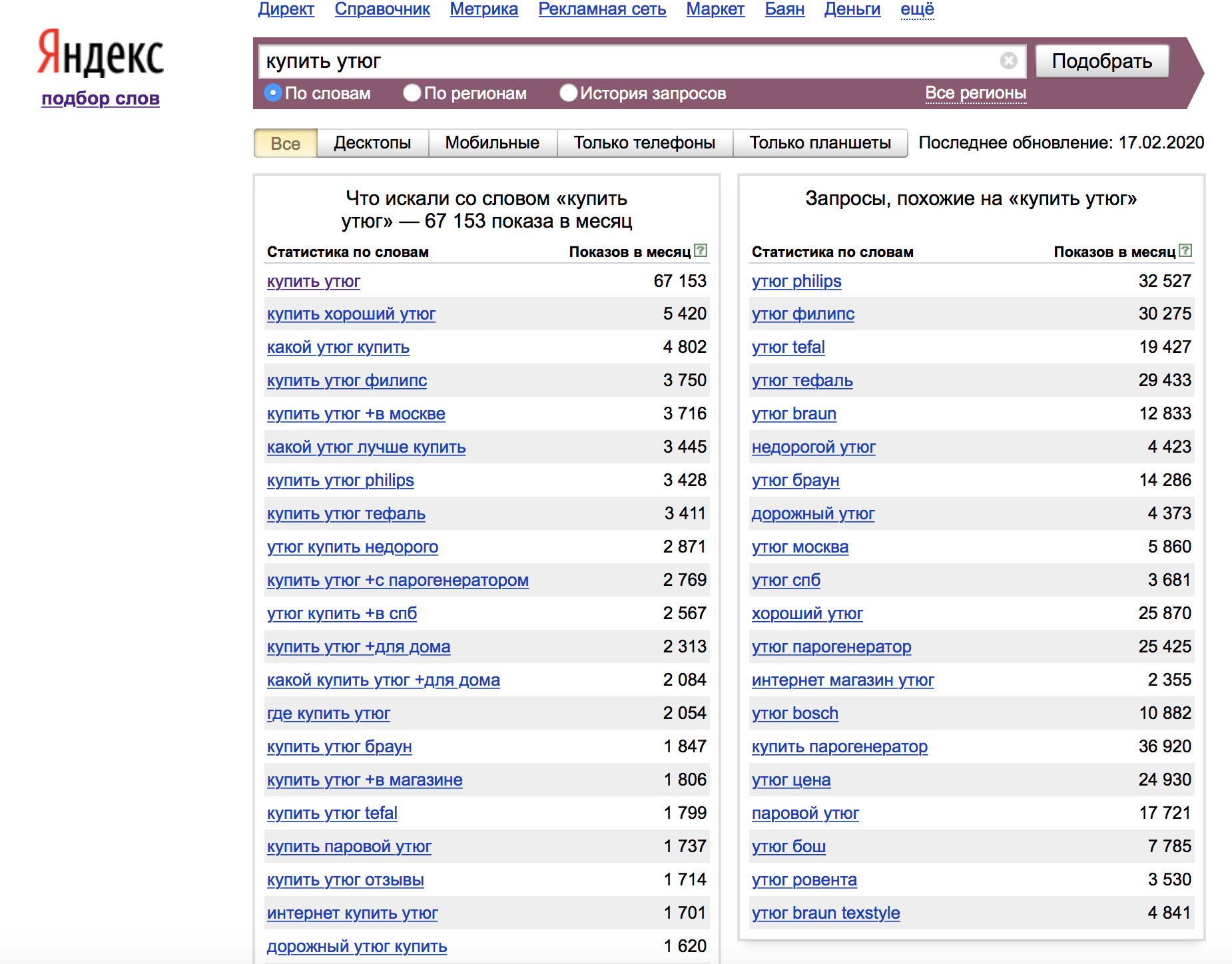Open the Маркет link
Image resolution: width=1232 pixels, height=964 pixels.
[x=715, y=9]
